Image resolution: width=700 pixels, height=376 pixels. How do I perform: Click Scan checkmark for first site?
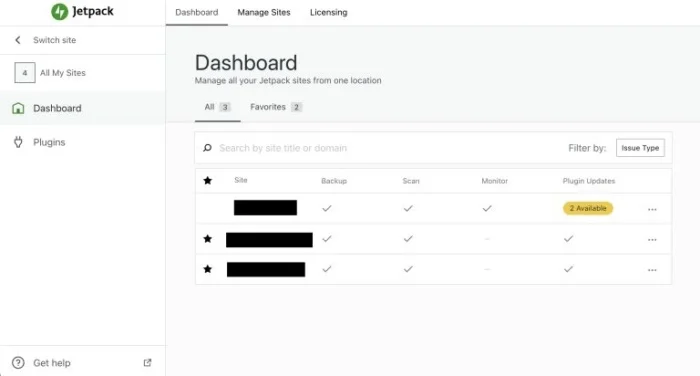point(408,209)
